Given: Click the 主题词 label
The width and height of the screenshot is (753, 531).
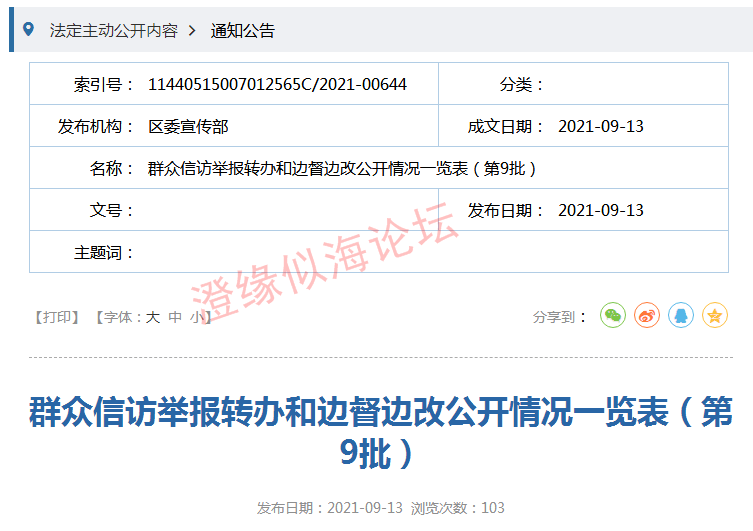Looking at the screenshot, I should pyautogui.click(x=103, y=253).
